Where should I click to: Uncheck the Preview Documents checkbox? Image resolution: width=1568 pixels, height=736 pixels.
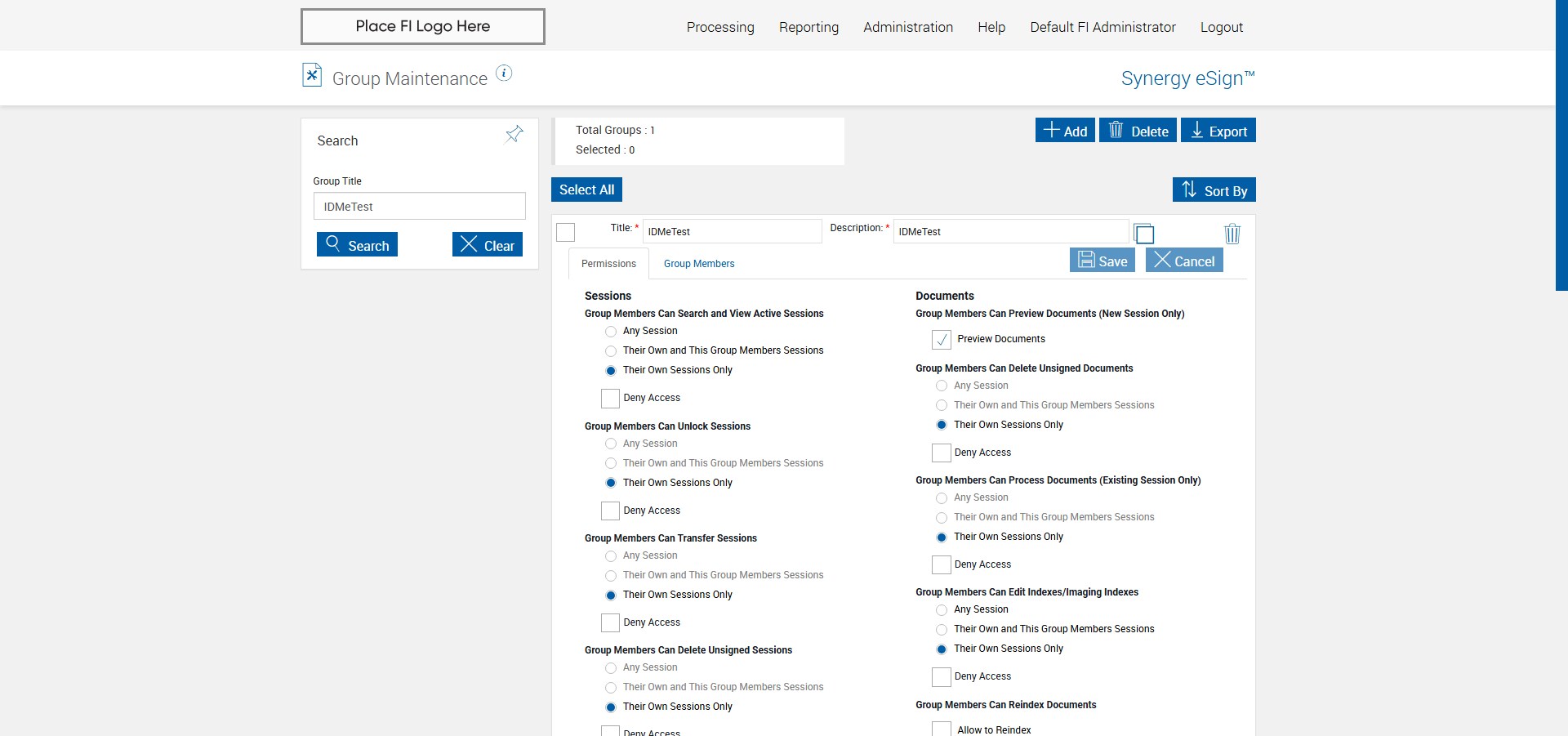coord(941,339)
